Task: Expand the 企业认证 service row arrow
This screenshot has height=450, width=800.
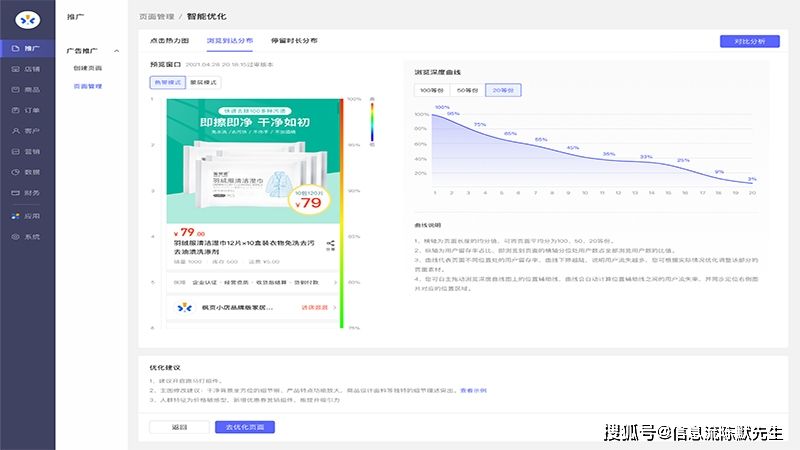Action: point(335,283)
